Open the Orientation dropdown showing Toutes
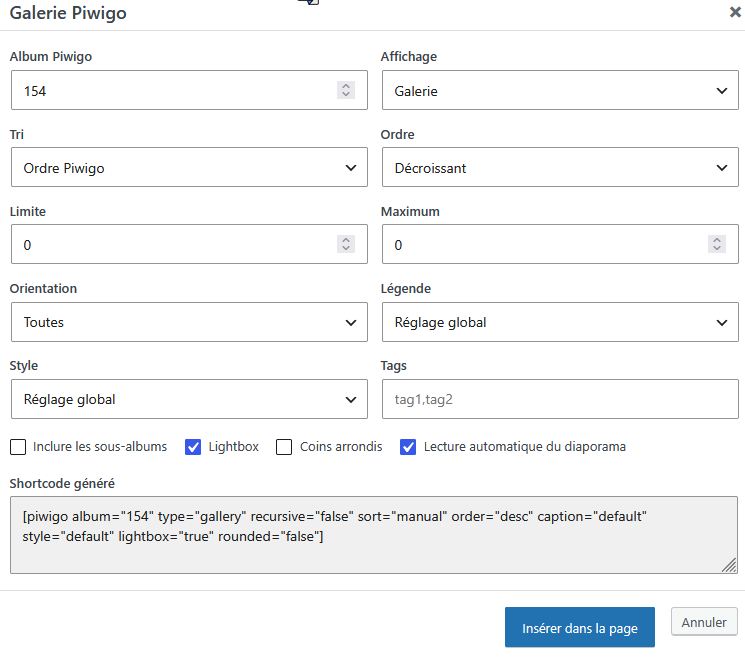 point(189,322)
